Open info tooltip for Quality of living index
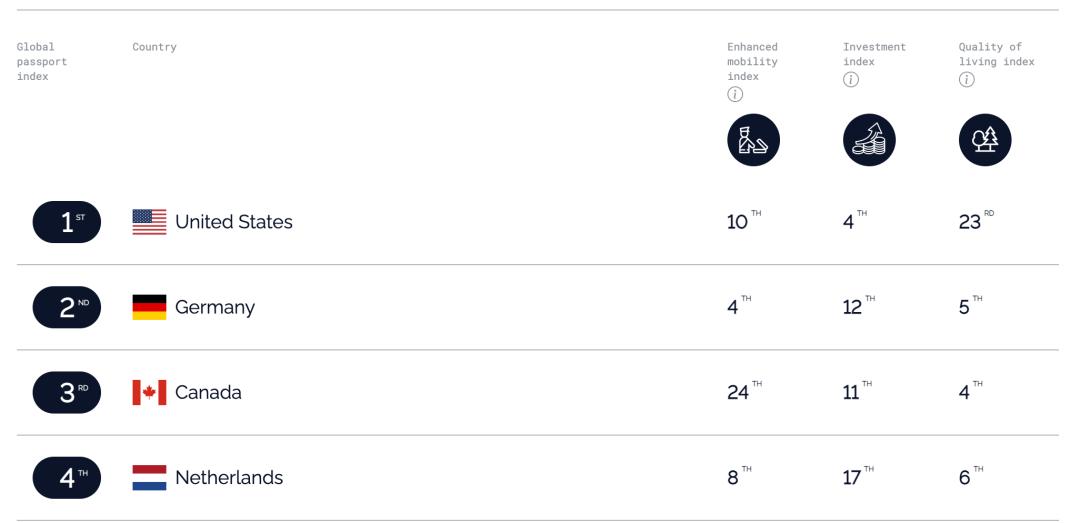 coord(967,80)
